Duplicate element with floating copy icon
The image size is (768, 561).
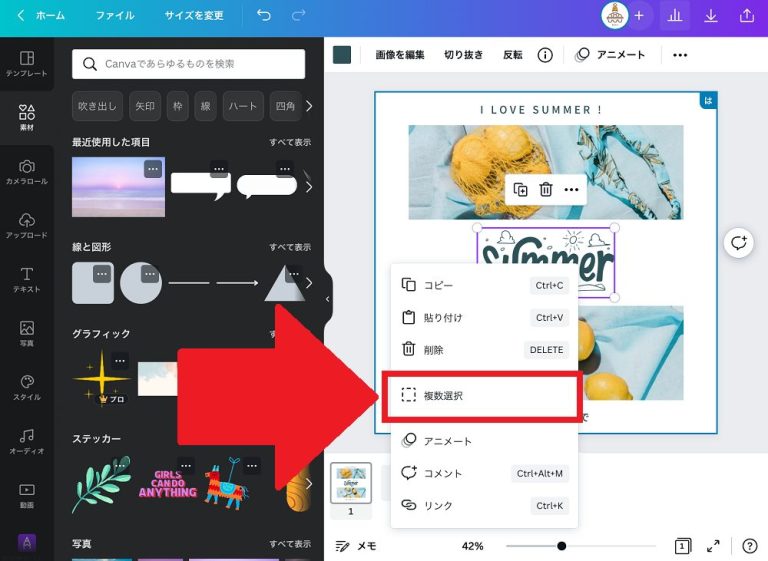click(x=520, y=189)
